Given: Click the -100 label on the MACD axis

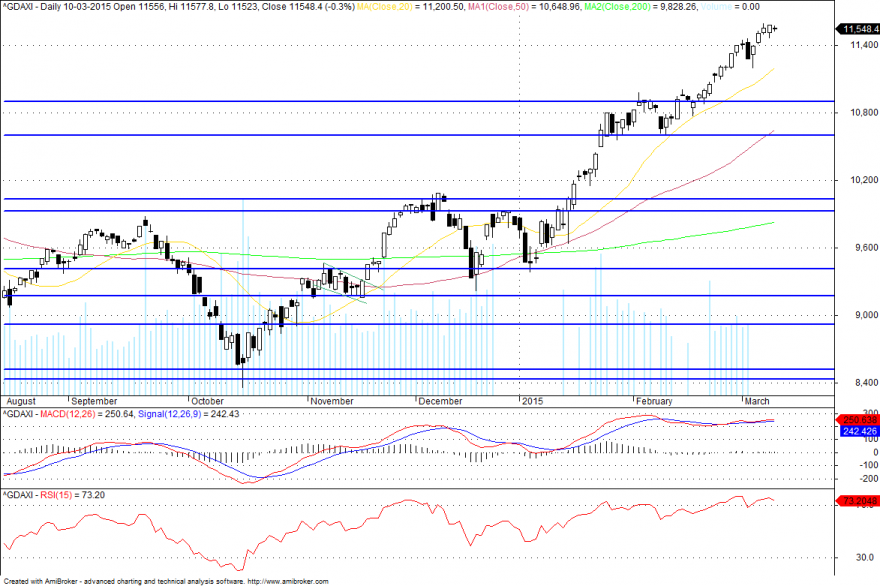Looking at the screenshot, I should [869, 465].
